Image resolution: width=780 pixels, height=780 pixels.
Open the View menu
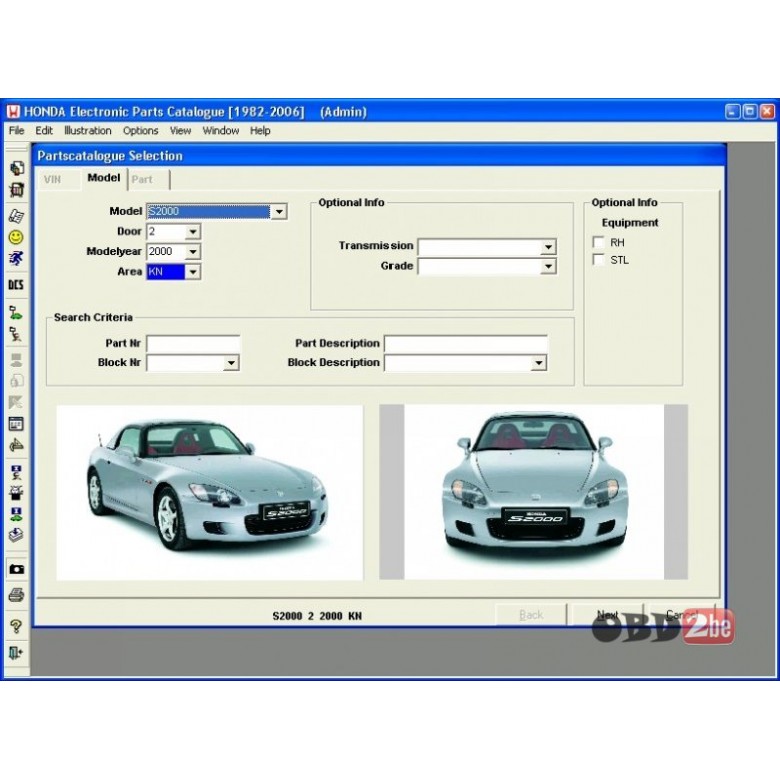click(180, 130)
